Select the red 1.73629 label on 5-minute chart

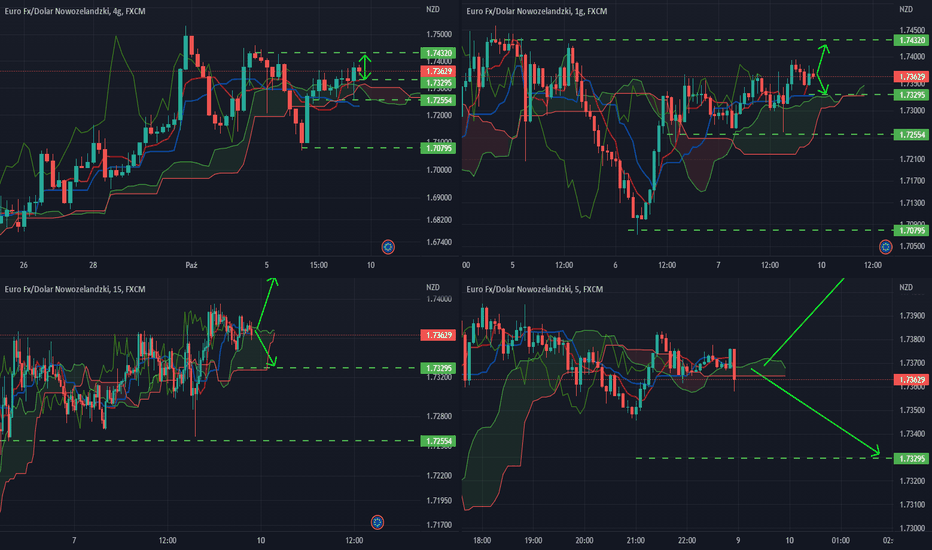[911, 379]
